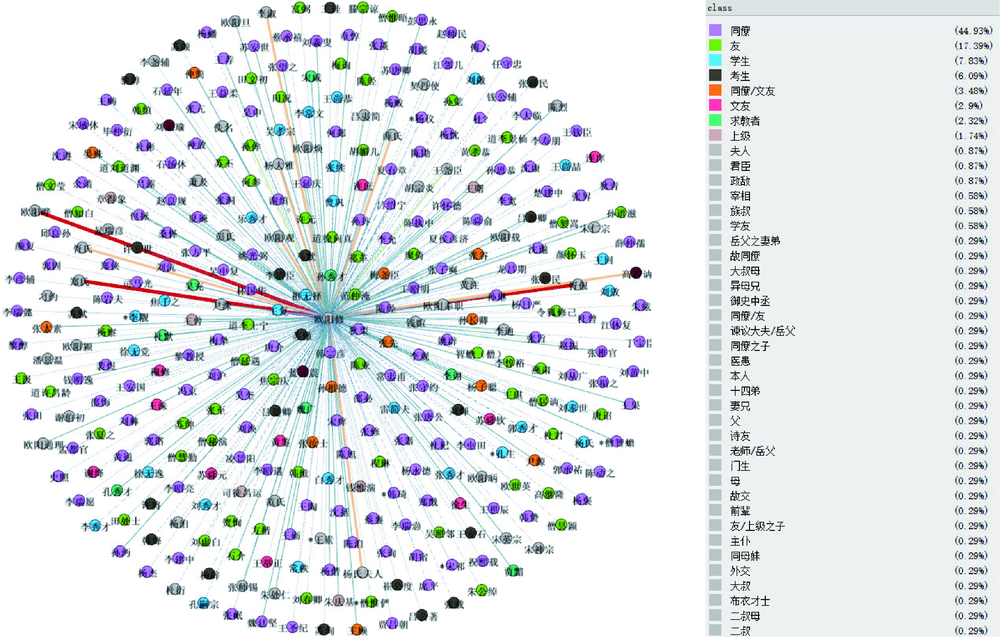The width and height of the screenshot is (1000, 637).
Task: Select the 布衣才士 legend entry
Action: 749,601
